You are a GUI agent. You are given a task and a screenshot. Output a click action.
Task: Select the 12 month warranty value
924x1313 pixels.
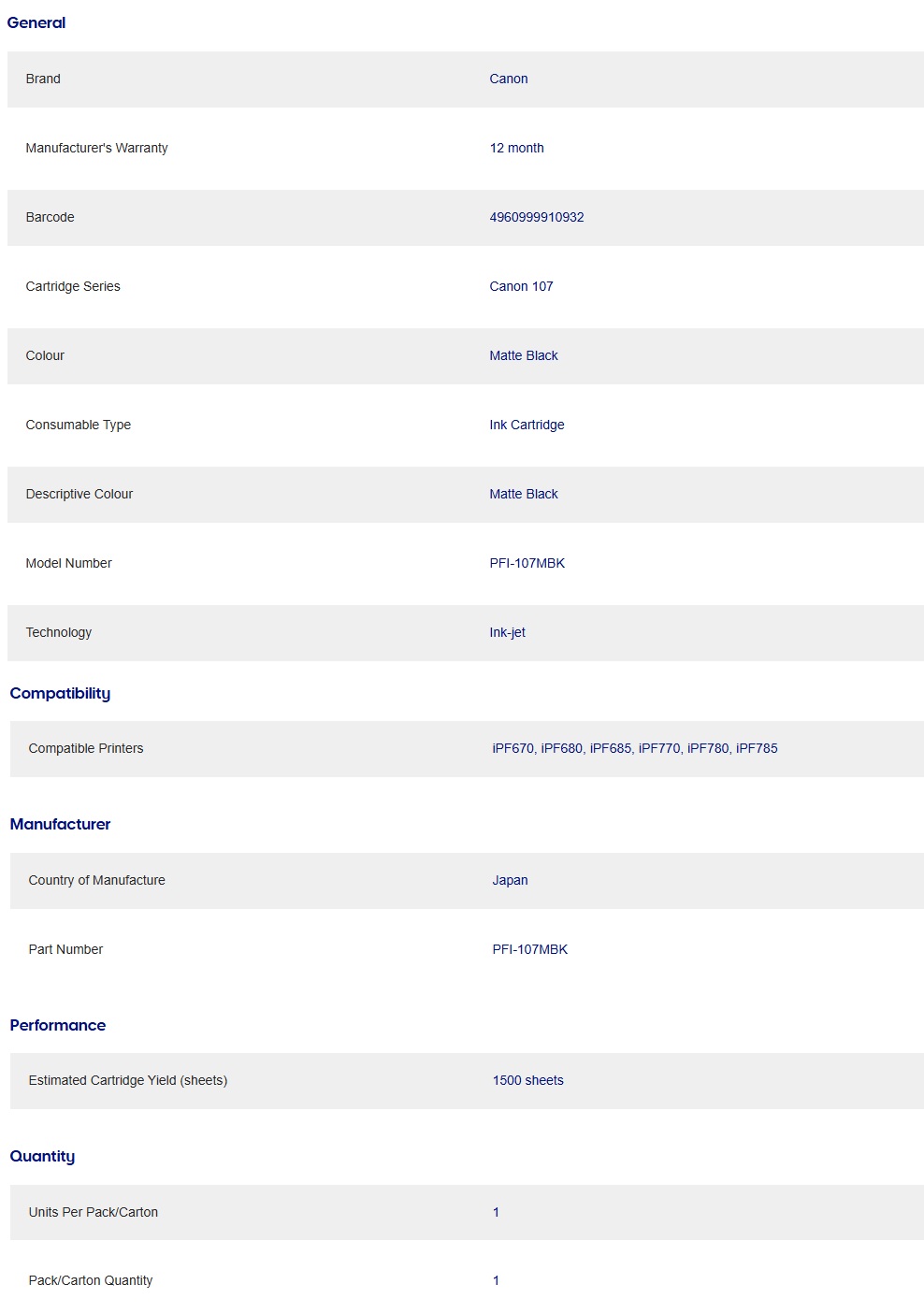[516, 148]
